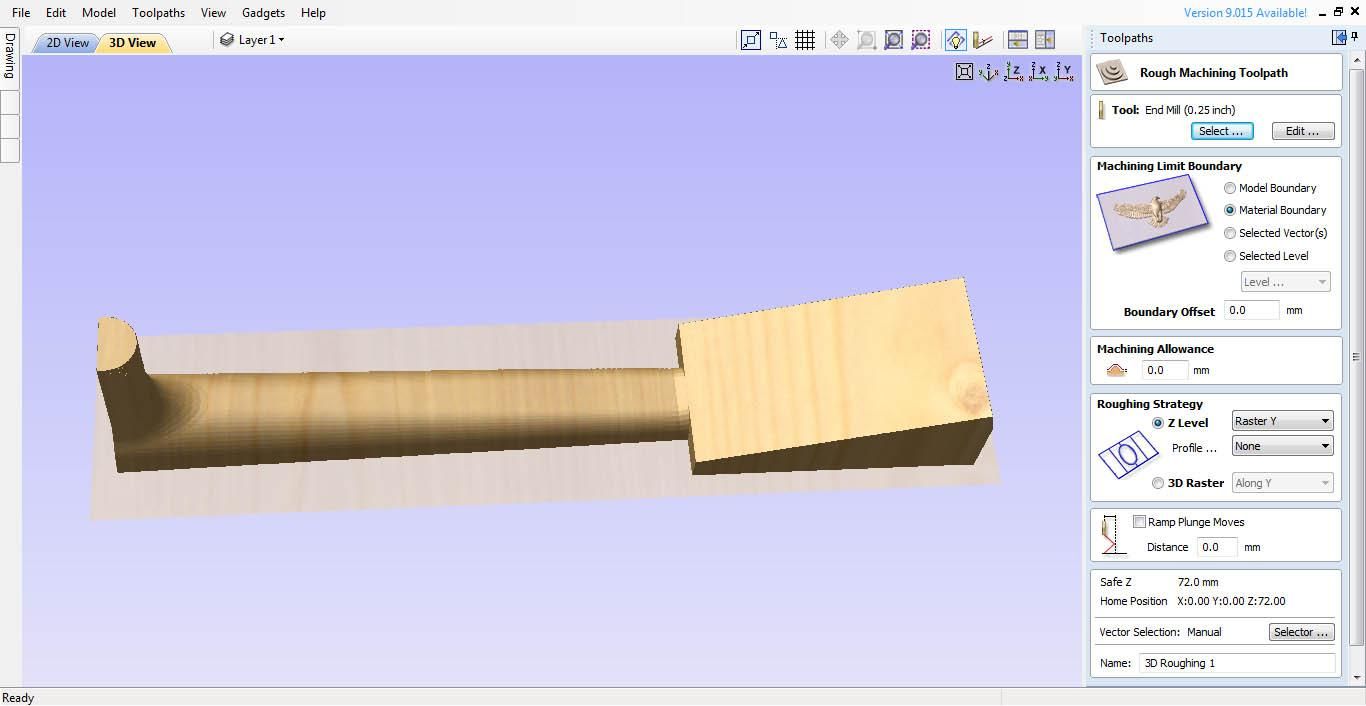Click the Select button to change the tool

click(1221, 130)
